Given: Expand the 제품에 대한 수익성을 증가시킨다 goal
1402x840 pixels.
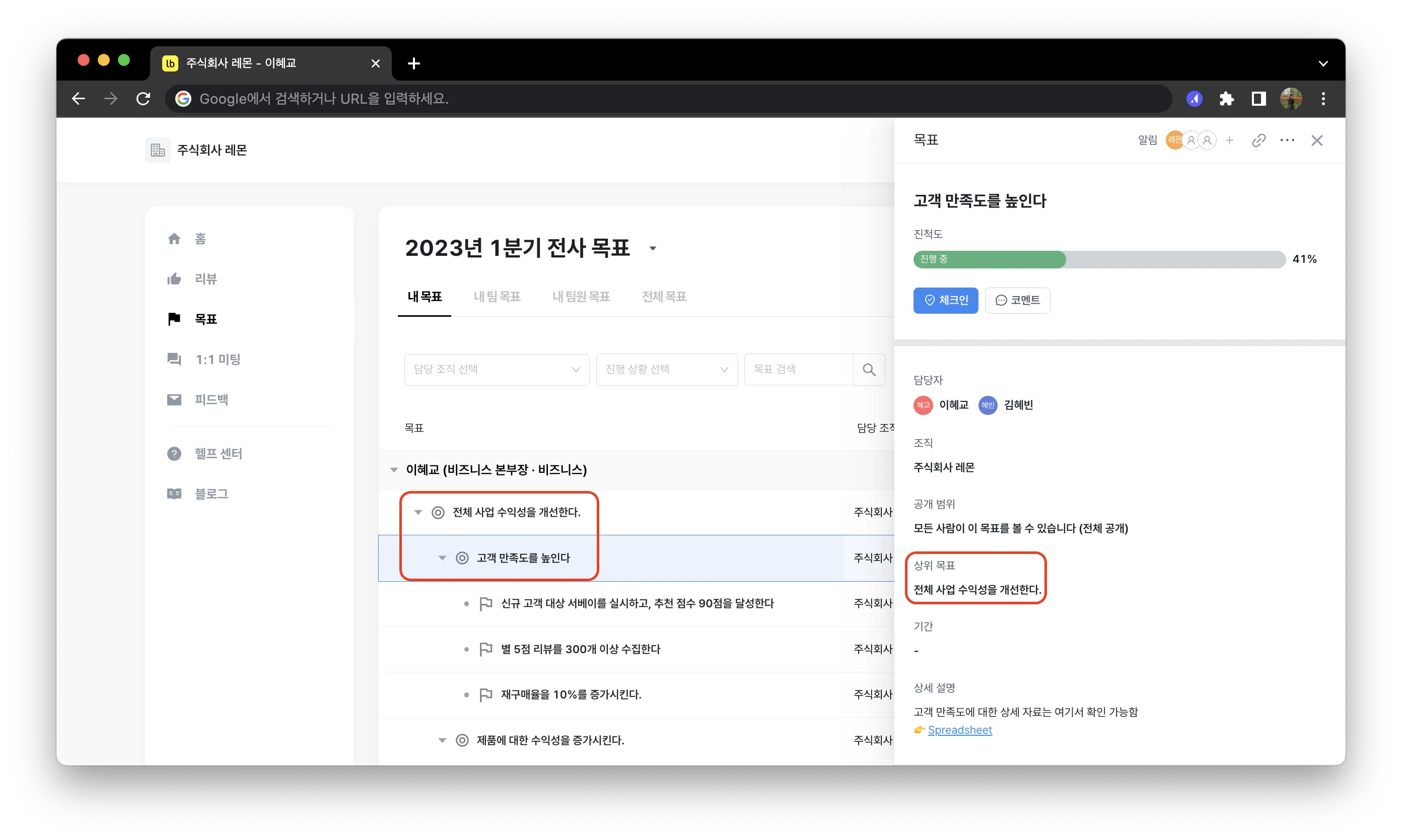Looking at the screenshot, I should [442, 740].
